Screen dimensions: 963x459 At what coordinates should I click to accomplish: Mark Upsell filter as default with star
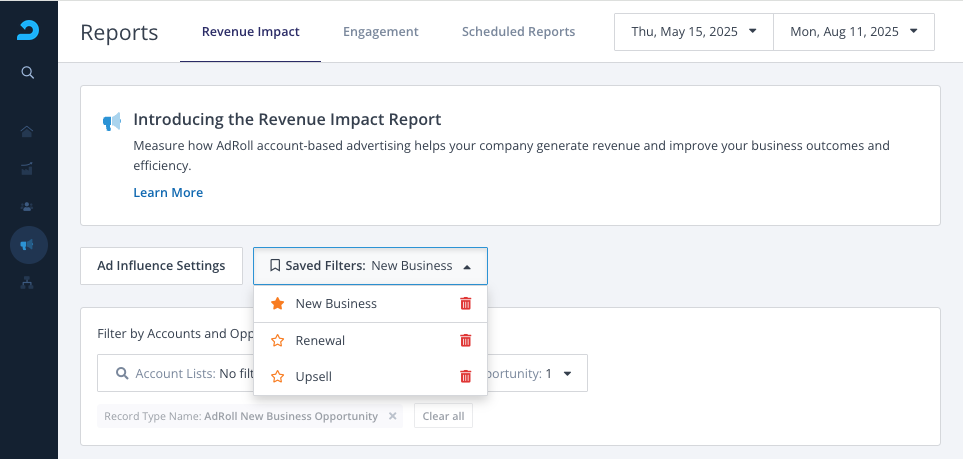277,377
